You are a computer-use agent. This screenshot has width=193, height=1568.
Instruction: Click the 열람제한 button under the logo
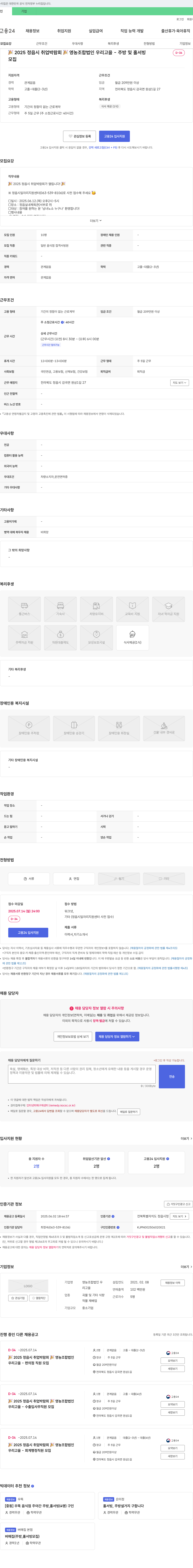pyautogui.click(x=38, y=1298)
